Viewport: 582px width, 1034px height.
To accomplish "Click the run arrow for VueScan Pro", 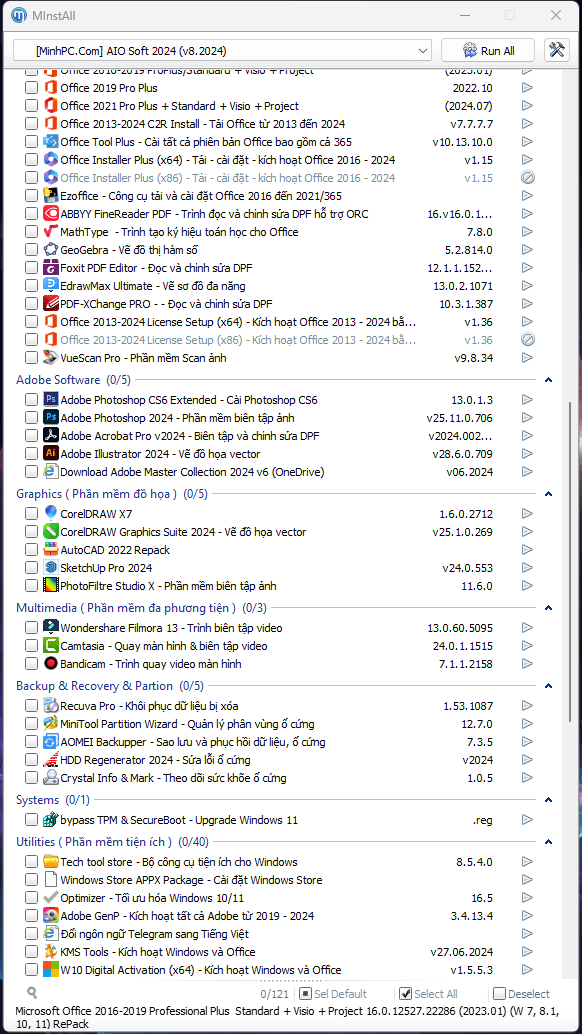I will click(x=527, y=357).
